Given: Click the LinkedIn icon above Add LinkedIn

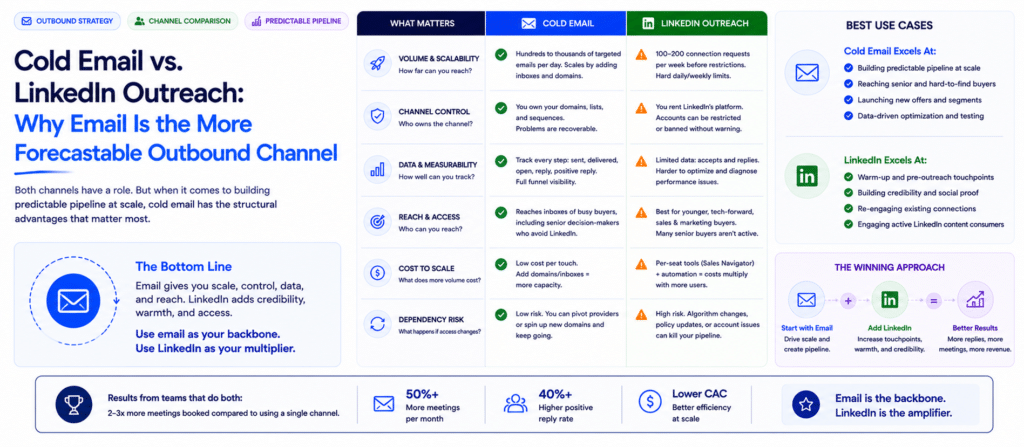Looking at the screenshot, I should click(889, 300).
